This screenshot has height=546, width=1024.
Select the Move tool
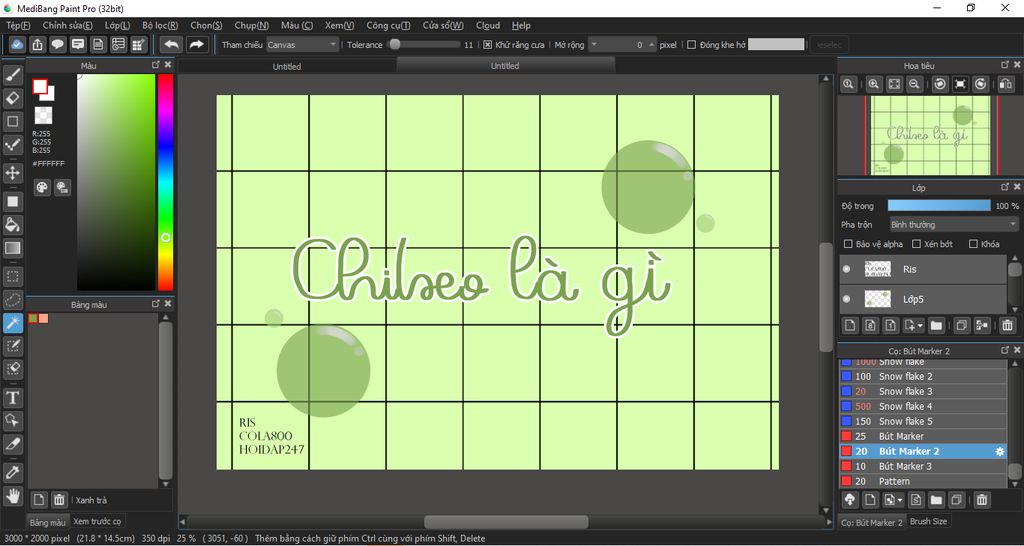click(12, 173)
